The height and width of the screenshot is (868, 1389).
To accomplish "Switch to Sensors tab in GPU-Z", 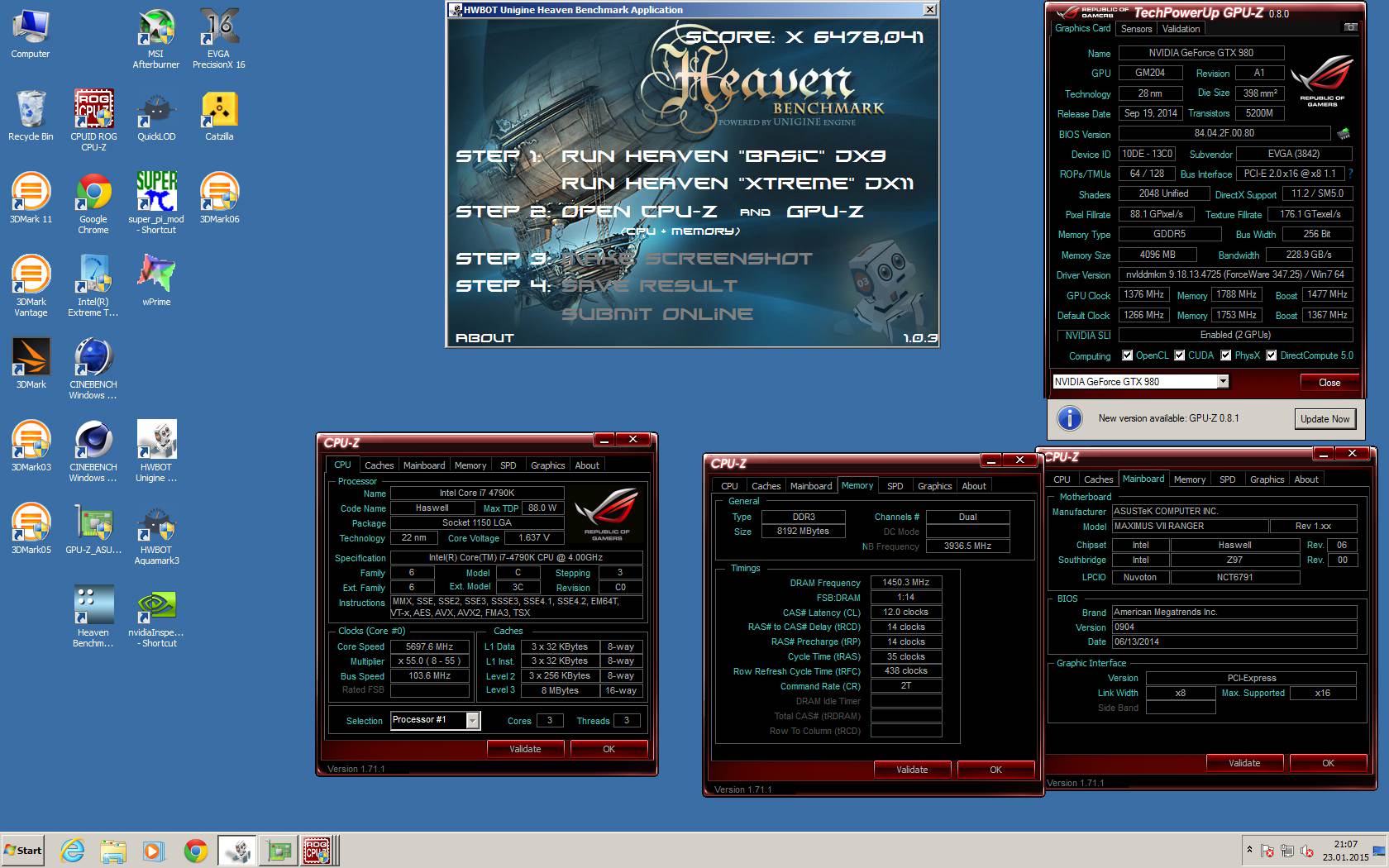I will [1136, 28].
